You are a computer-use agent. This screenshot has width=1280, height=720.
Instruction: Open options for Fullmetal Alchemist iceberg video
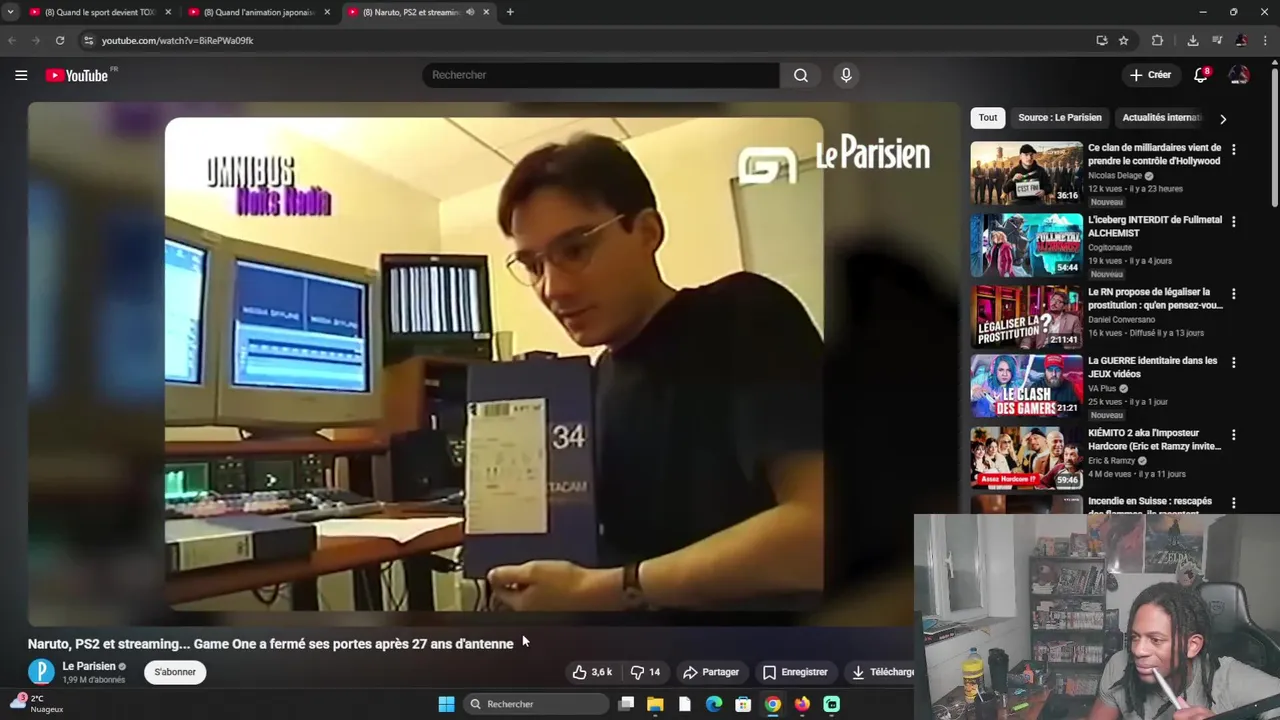click(1233, 221)
